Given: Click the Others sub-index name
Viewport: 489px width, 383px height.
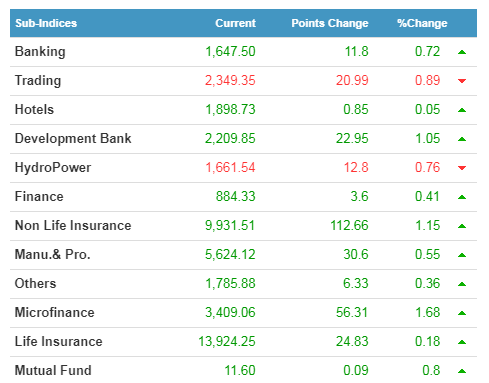Looking at the screenshot, I should [35, 284].
